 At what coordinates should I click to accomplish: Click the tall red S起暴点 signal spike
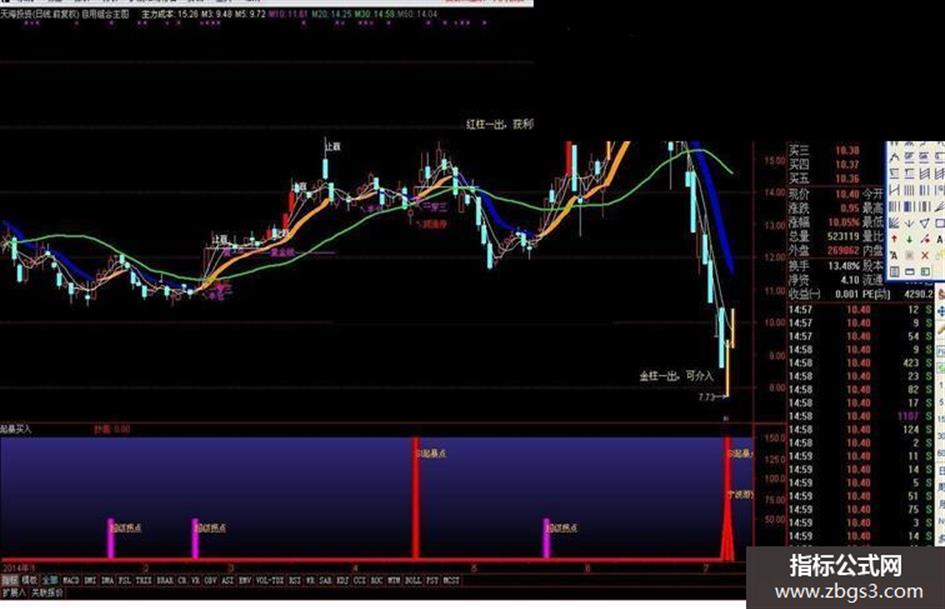click(415, 498)
